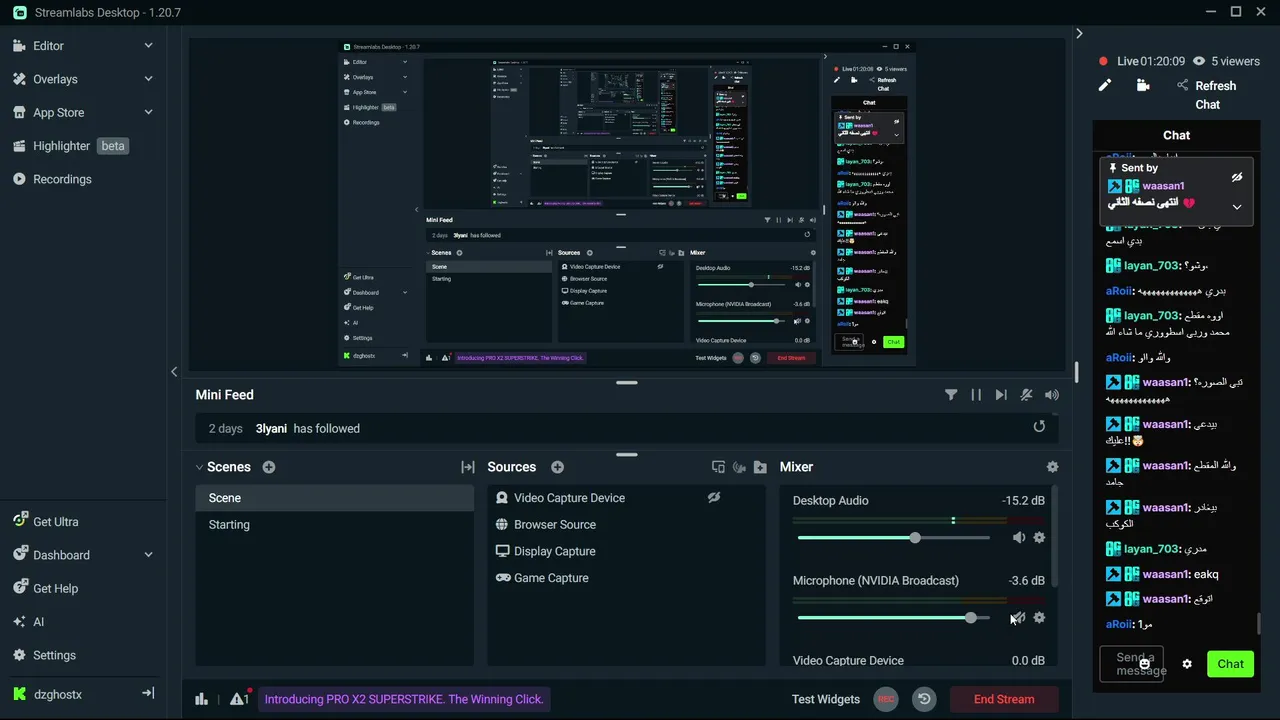Open performance stats bar-chart icon

202,699
